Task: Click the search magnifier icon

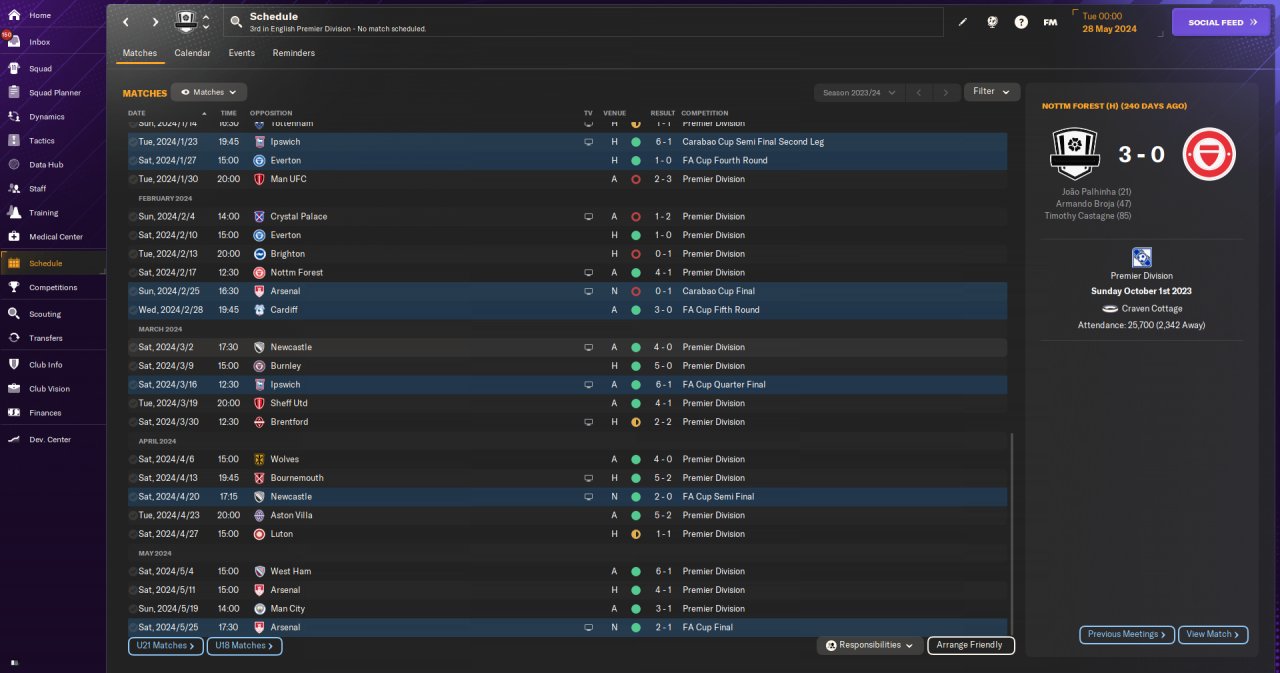Action: click(235, 22)
